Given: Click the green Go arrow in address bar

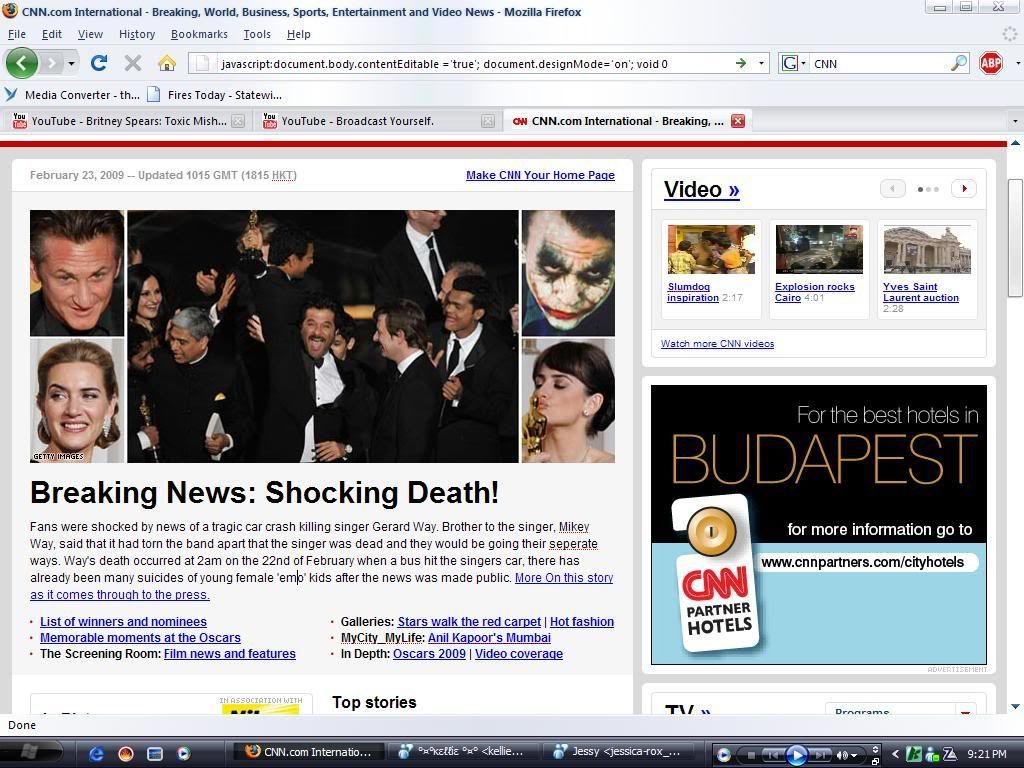Looking at the screenshot, I should point(741,63).
